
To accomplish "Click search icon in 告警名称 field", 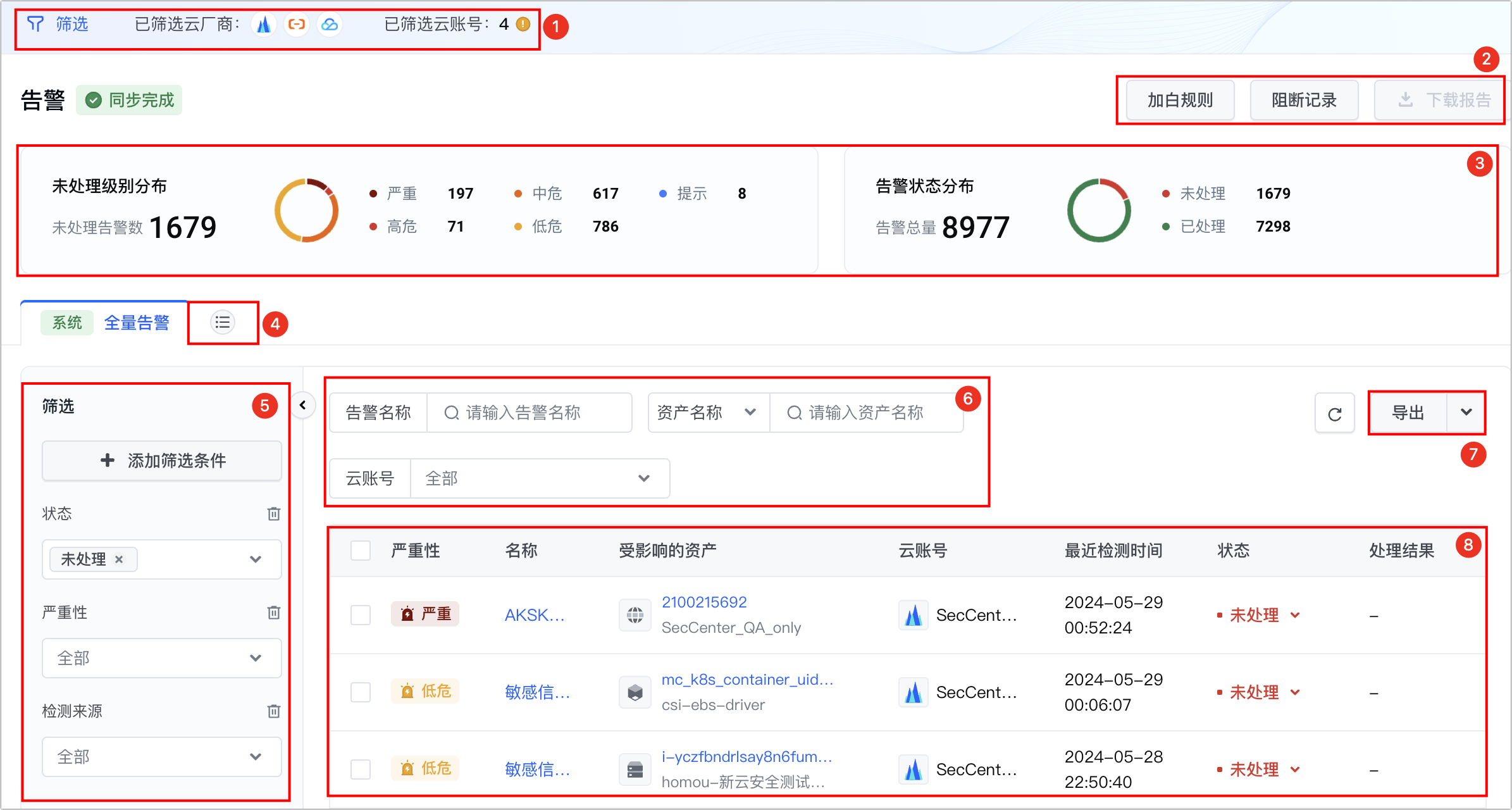I will pos(452,413).
